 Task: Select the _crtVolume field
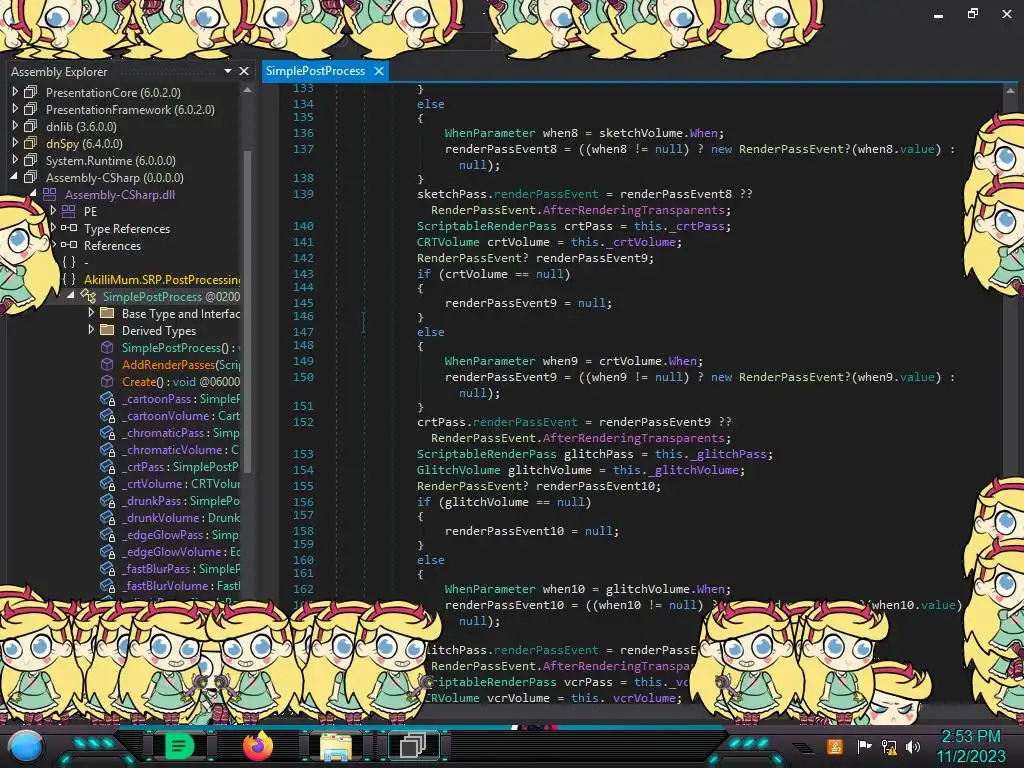coord(180,483)
